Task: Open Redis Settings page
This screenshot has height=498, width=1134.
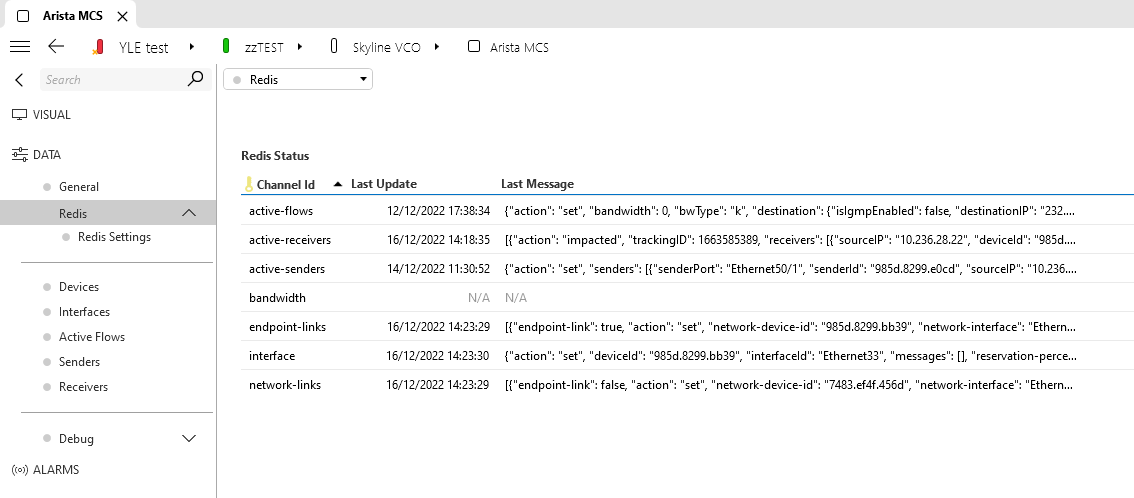Action: pos(114,237)
